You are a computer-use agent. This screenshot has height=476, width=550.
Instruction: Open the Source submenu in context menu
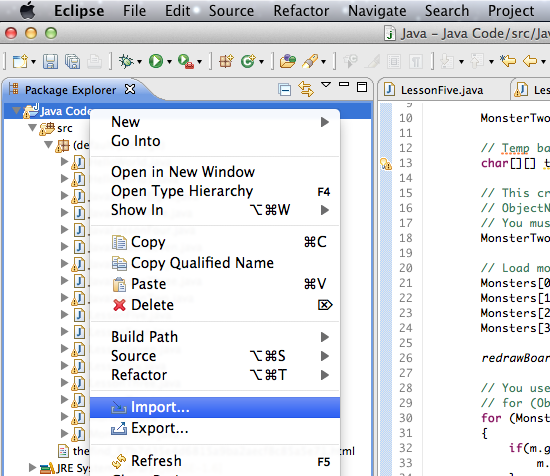click(x=215, y=356)
